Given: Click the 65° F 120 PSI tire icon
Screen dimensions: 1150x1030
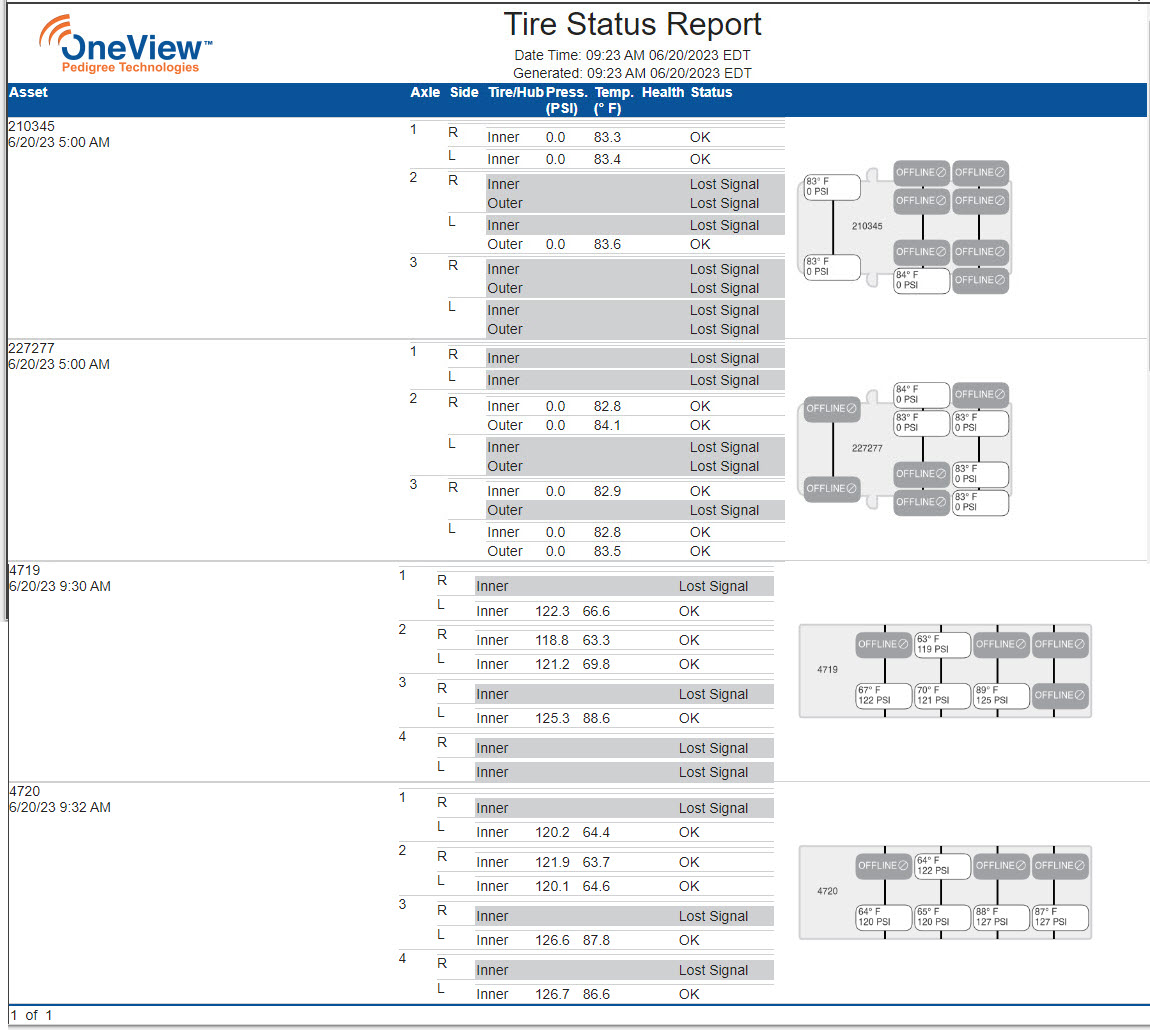Looking at the screenshot, I should coord(943,917).
